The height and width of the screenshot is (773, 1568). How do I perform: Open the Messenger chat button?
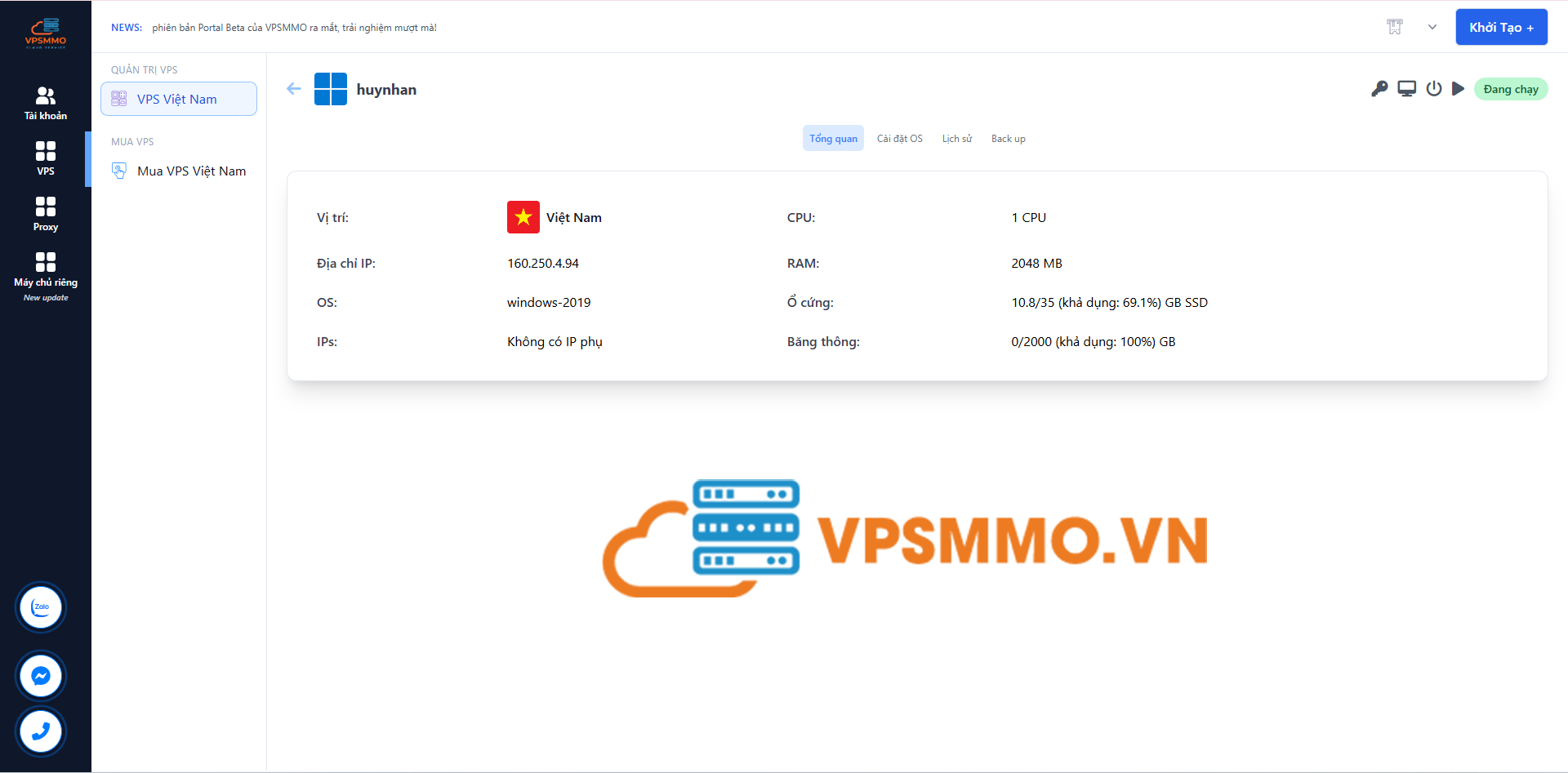pos(41,676)
